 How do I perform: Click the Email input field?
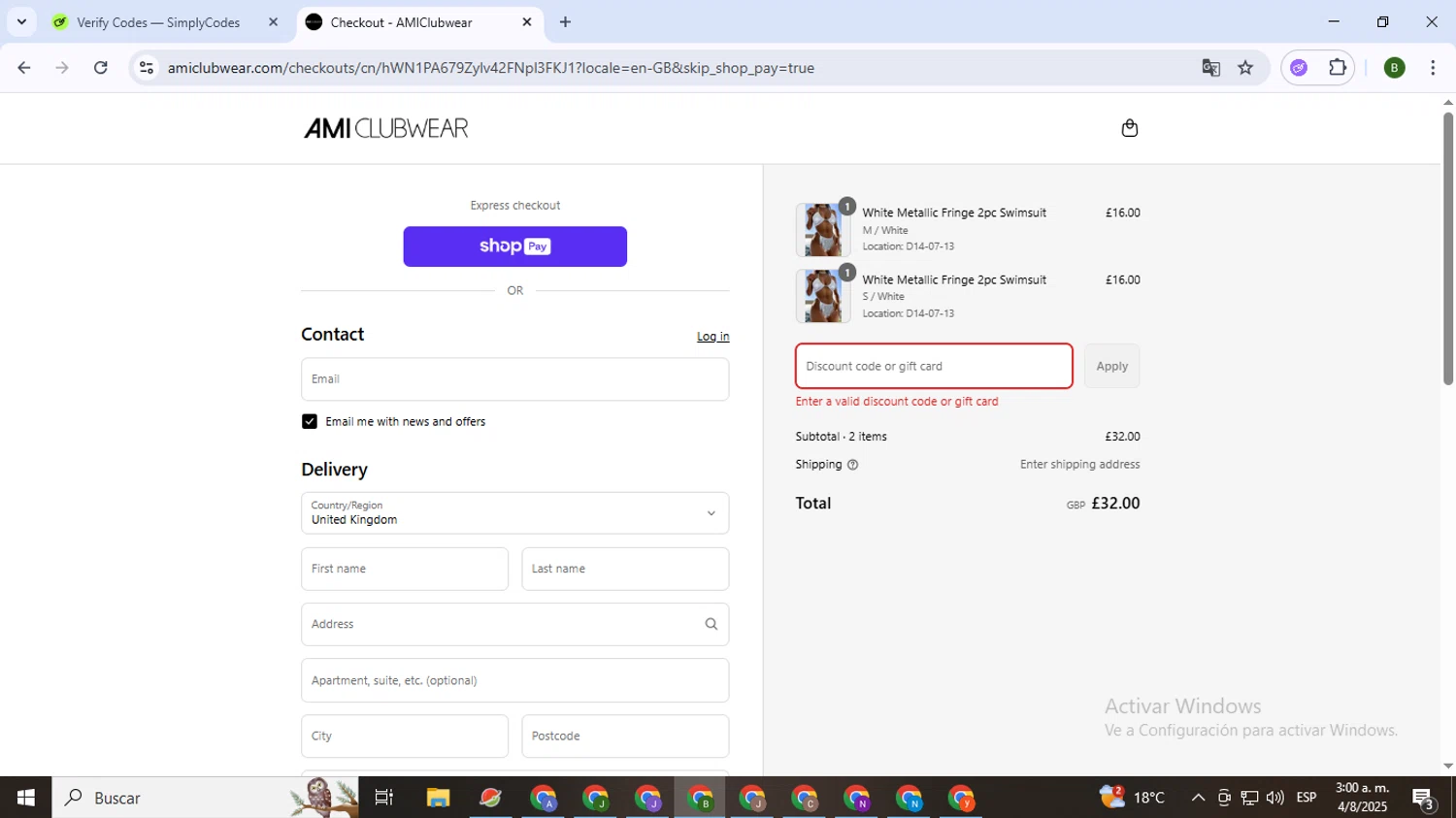point(514,379)
